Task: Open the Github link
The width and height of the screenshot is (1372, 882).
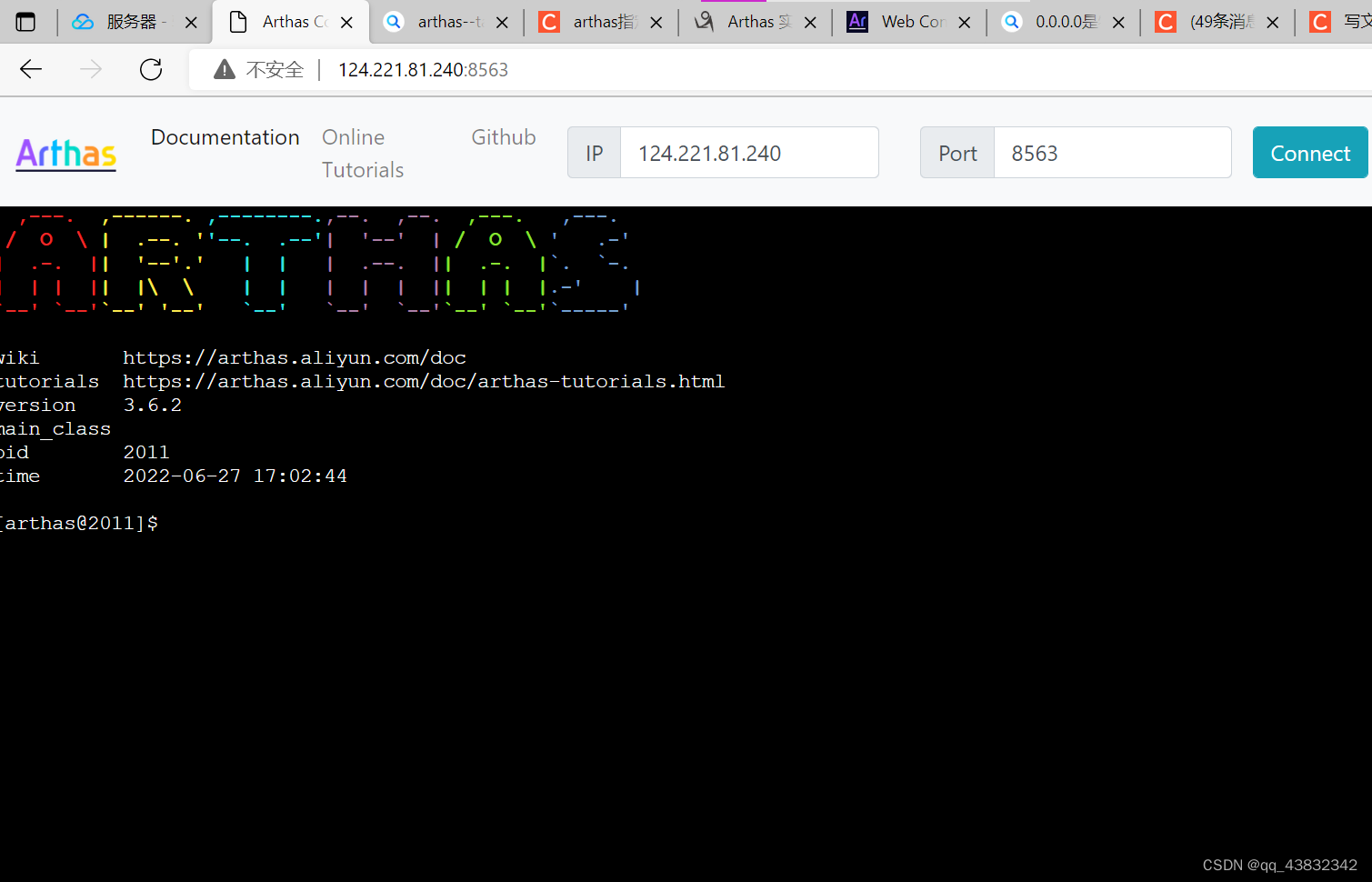Action: 504,137
